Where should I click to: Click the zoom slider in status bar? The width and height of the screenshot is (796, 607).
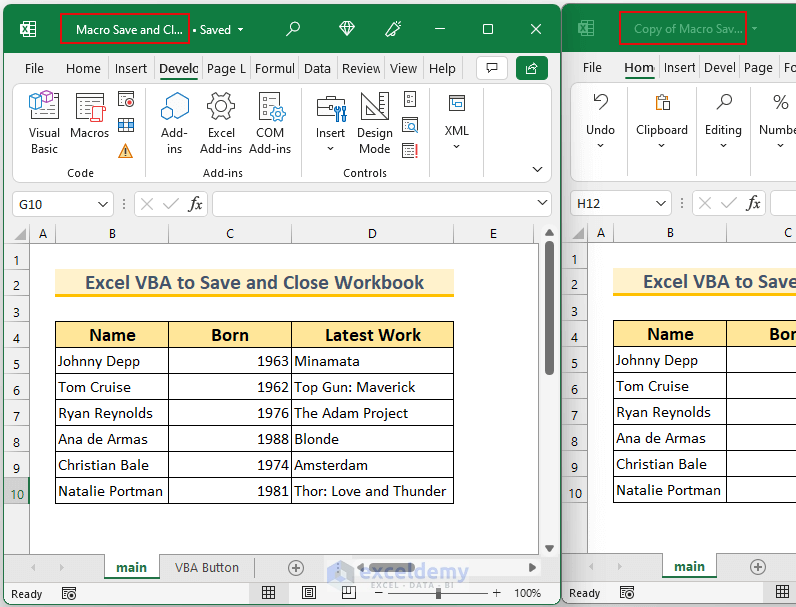click(x=438, y=593)
